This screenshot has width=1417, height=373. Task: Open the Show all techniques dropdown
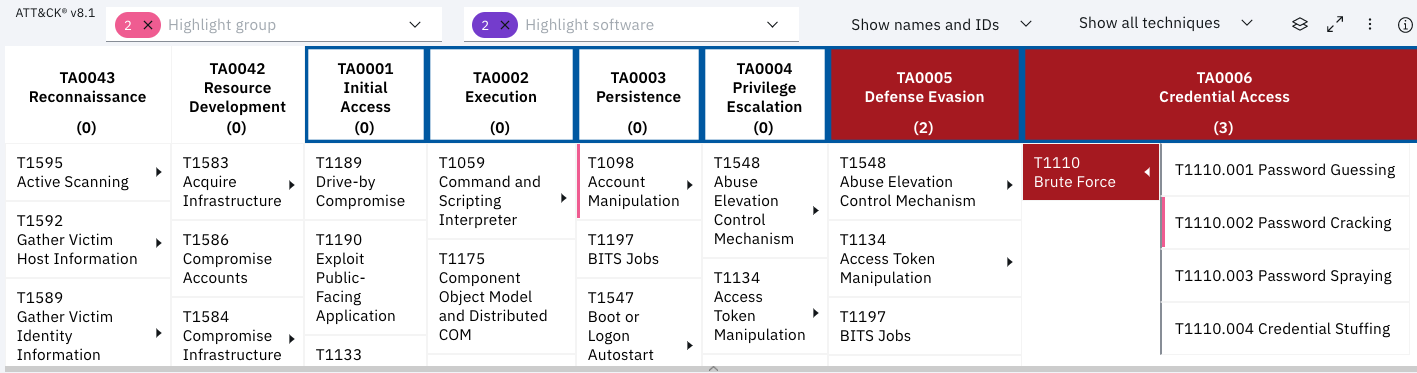[x=1166, y=23]
